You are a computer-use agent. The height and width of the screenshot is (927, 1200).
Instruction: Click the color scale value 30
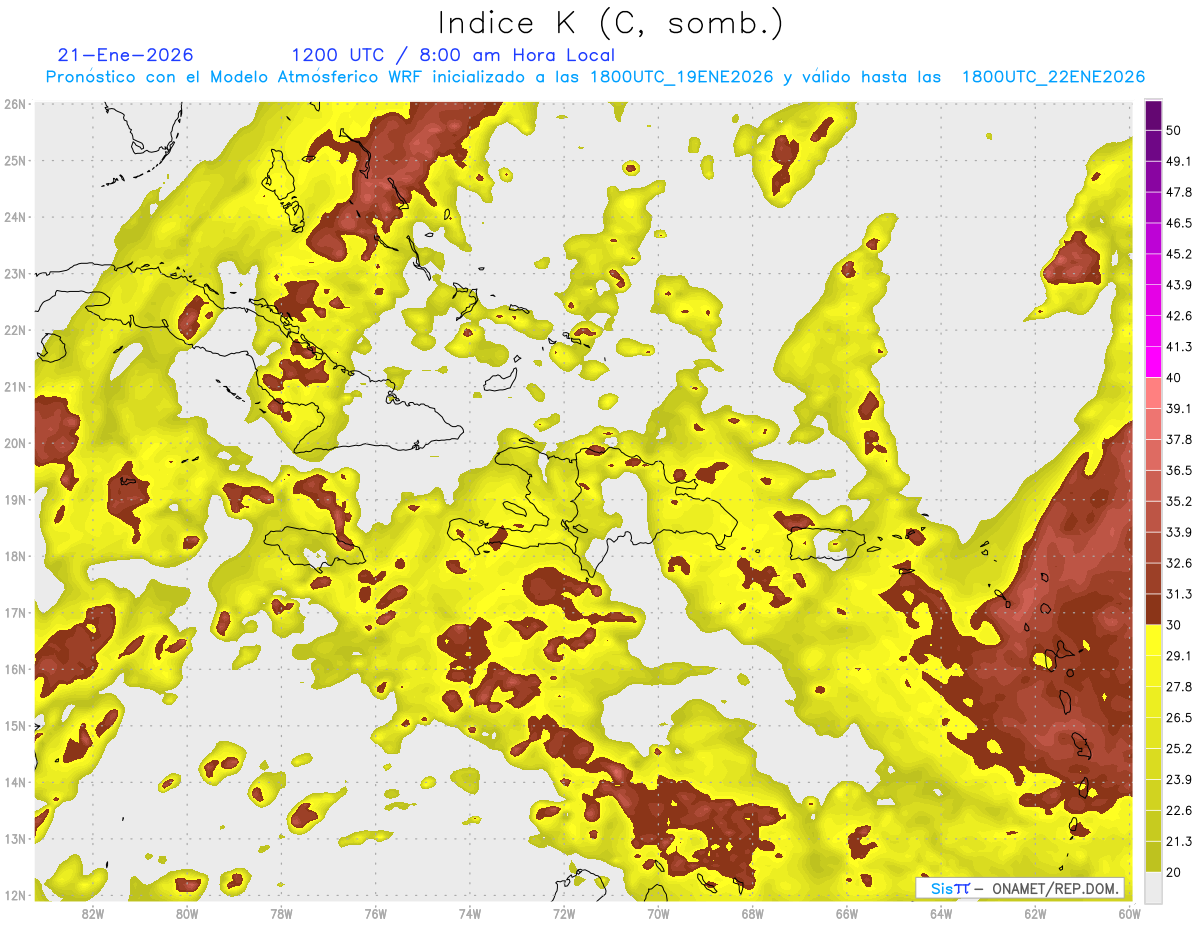tap(1174, 625)
